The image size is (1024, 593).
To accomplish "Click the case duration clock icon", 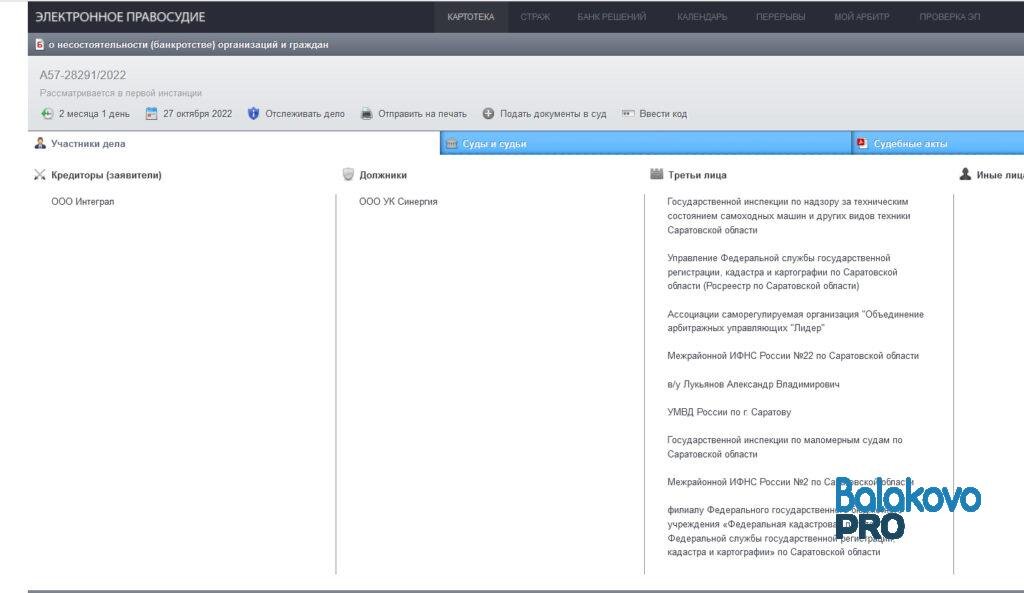I will pyautogui.click(x=47, y=114).
